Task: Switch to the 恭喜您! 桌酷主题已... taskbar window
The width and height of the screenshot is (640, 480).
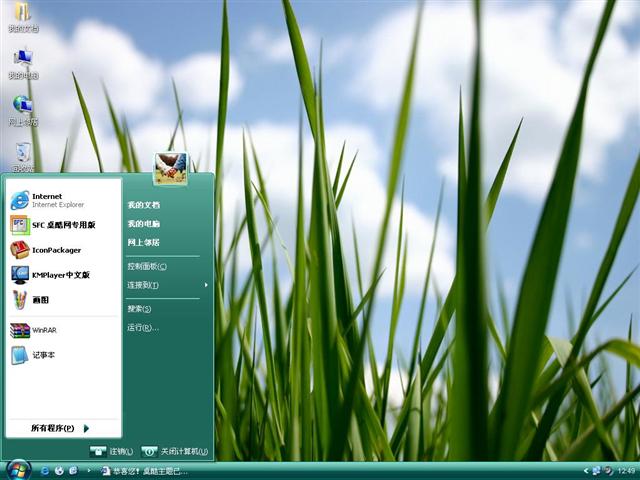Action: point(144,471)
